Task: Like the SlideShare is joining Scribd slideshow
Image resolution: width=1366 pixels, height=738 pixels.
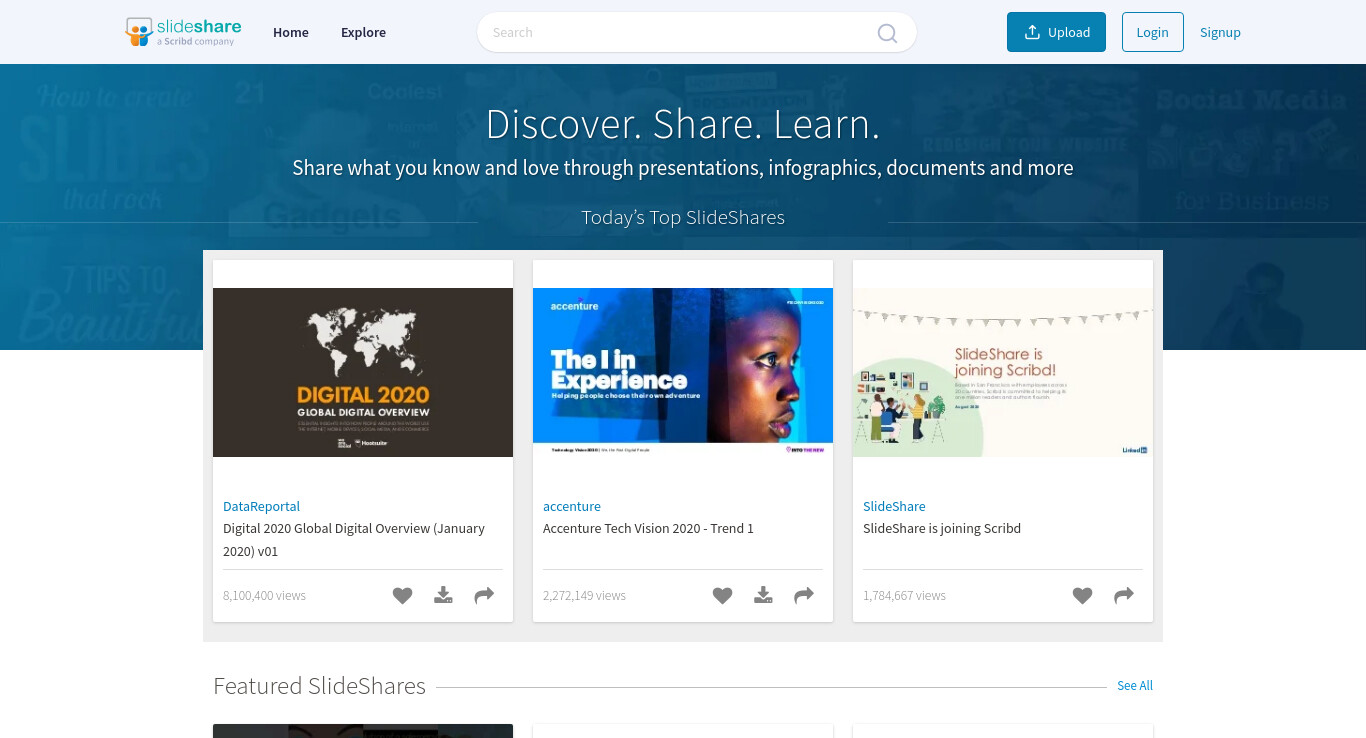Action: tap(1082, 596)
